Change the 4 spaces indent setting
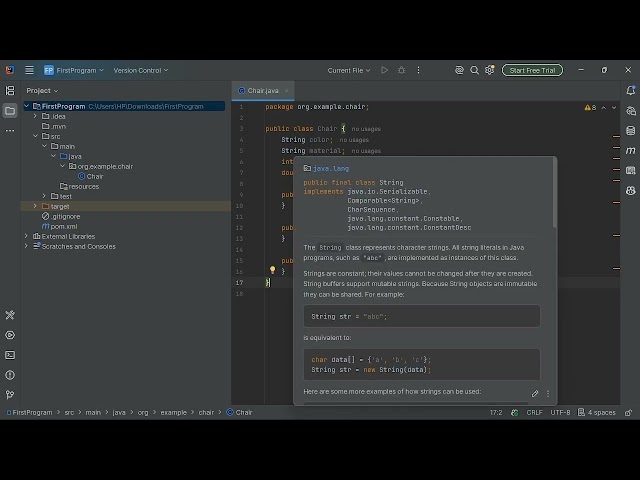Screen dimensions: 640x480 tap(597, 412)
